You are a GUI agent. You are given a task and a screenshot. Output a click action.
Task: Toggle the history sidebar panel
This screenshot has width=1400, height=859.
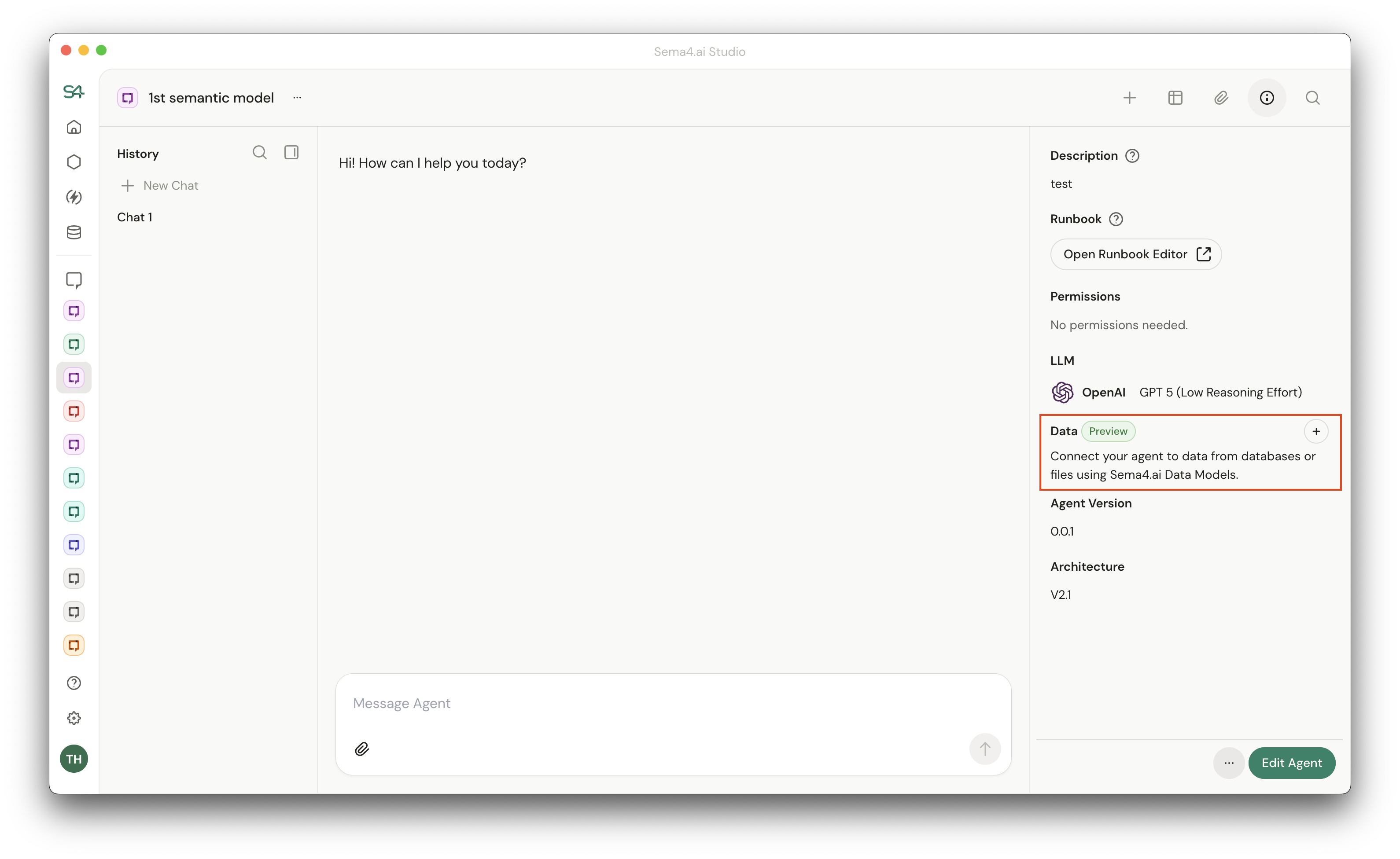[x=291, y=152]
